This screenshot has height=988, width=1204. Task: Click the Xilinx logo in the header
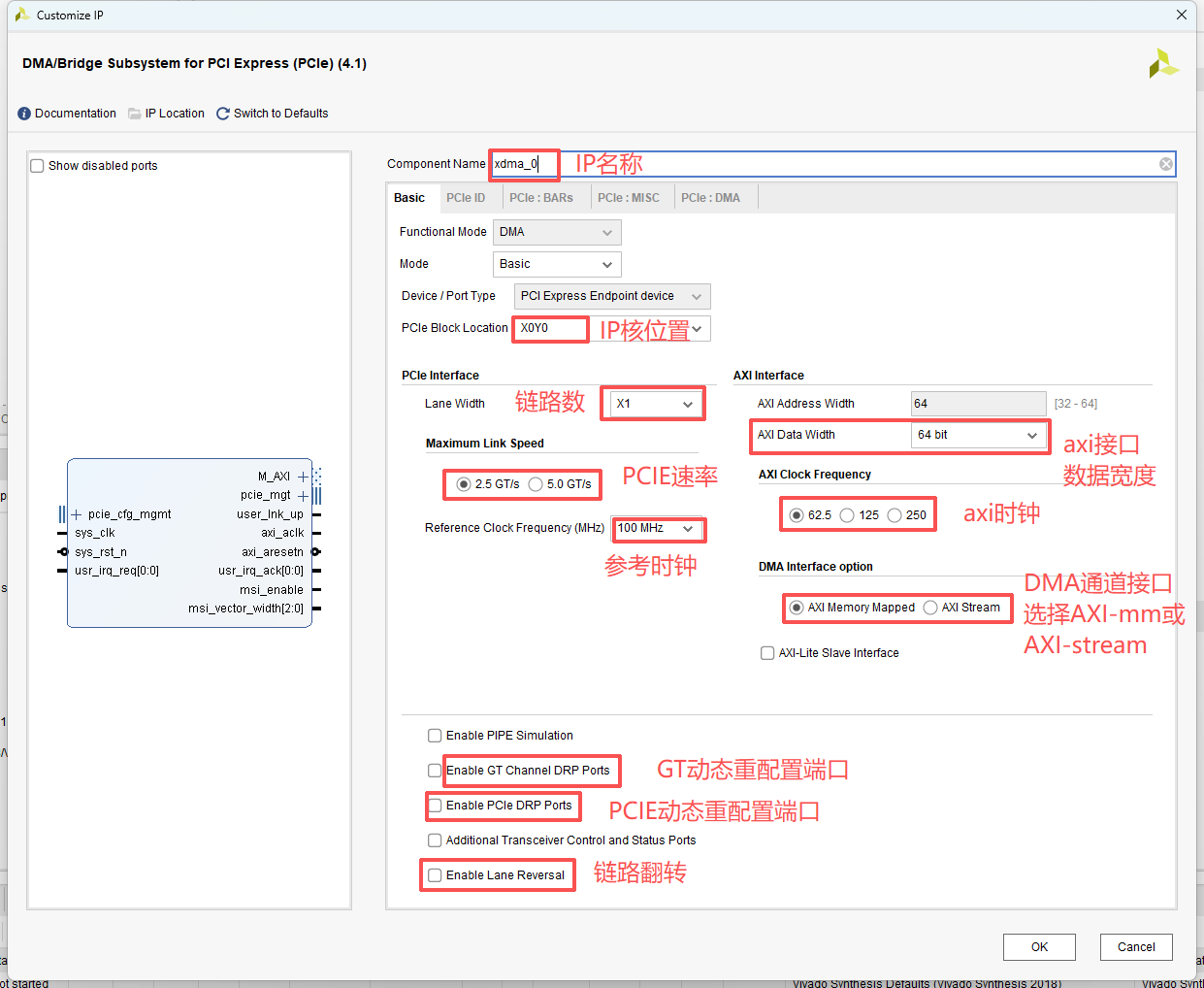[1162, 64]
